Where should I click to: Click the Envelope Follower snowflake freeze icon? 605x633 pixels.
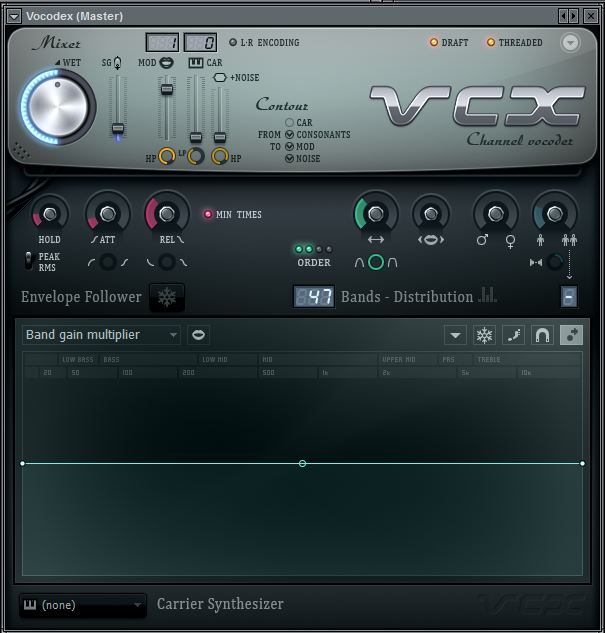[x=167, y=297]
